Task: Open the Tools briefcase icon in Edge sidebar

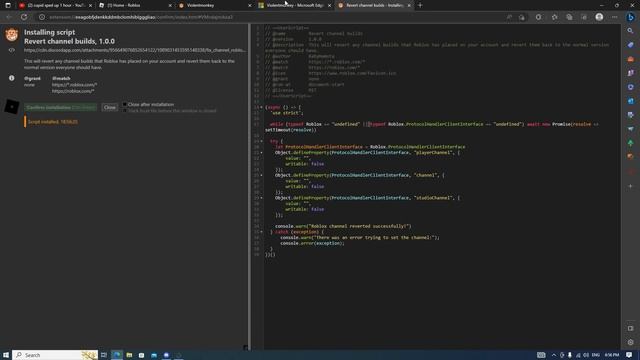Action: pyautogui.click(x=631, y=59)
